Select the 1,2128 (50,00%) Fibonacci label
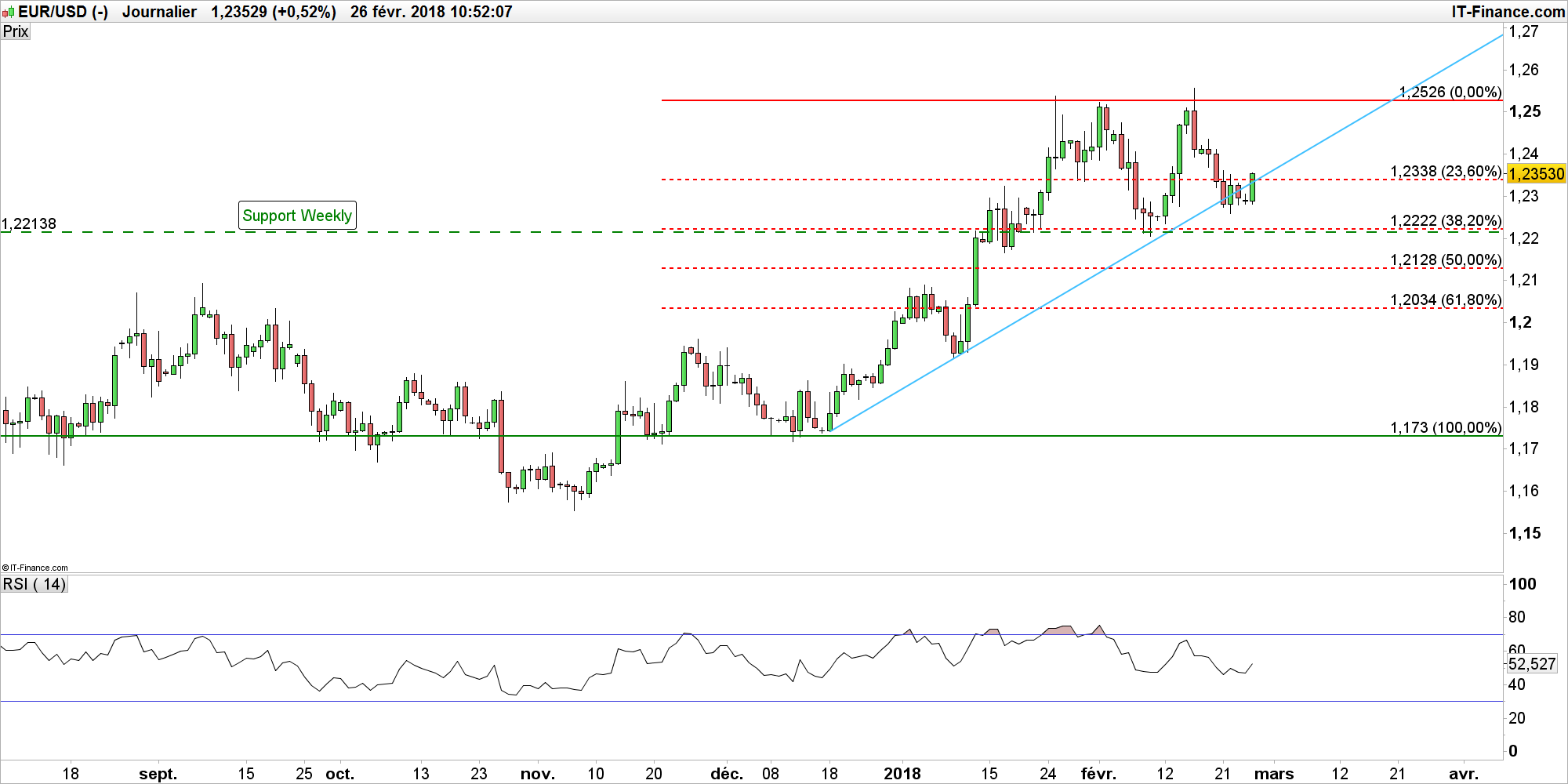Screen dimensions: 1568x784 [1446, 260]
